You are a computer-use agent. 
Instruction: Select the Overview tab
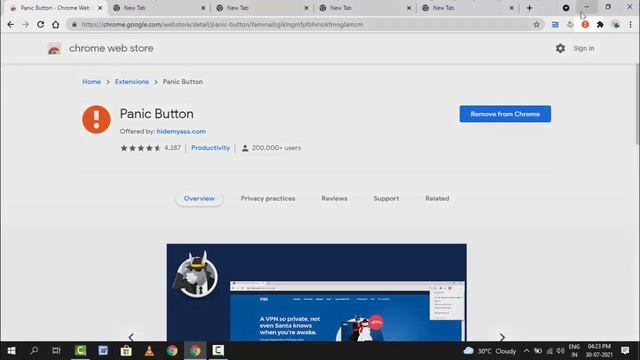click(x=199, y=198)
